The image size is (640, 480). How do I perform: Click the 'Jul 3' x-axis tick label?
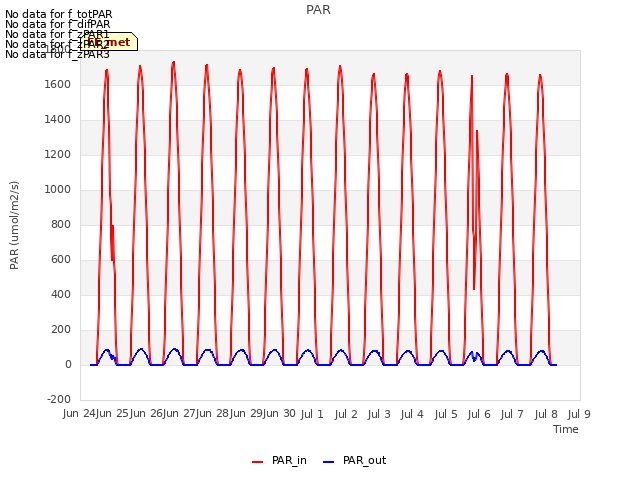[379, 414]
